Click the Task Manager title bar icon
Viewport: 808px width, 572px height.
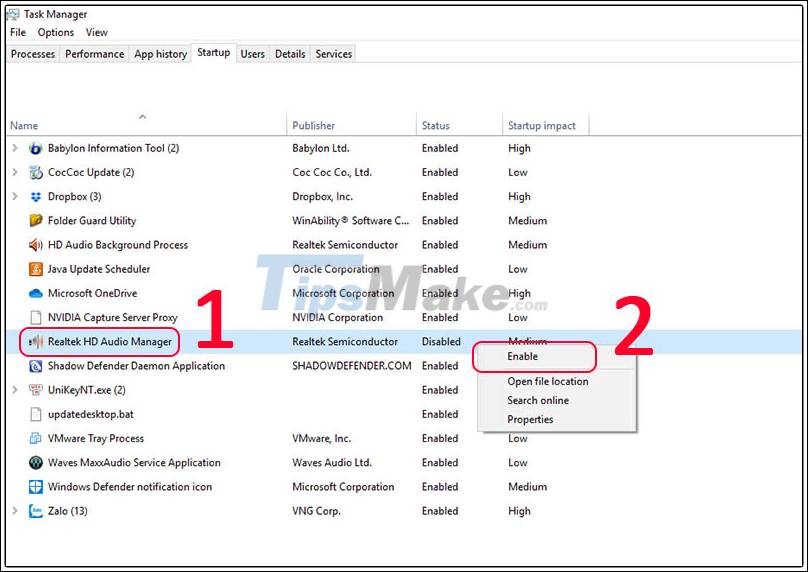pyautogui.click(x=13, y=14)
